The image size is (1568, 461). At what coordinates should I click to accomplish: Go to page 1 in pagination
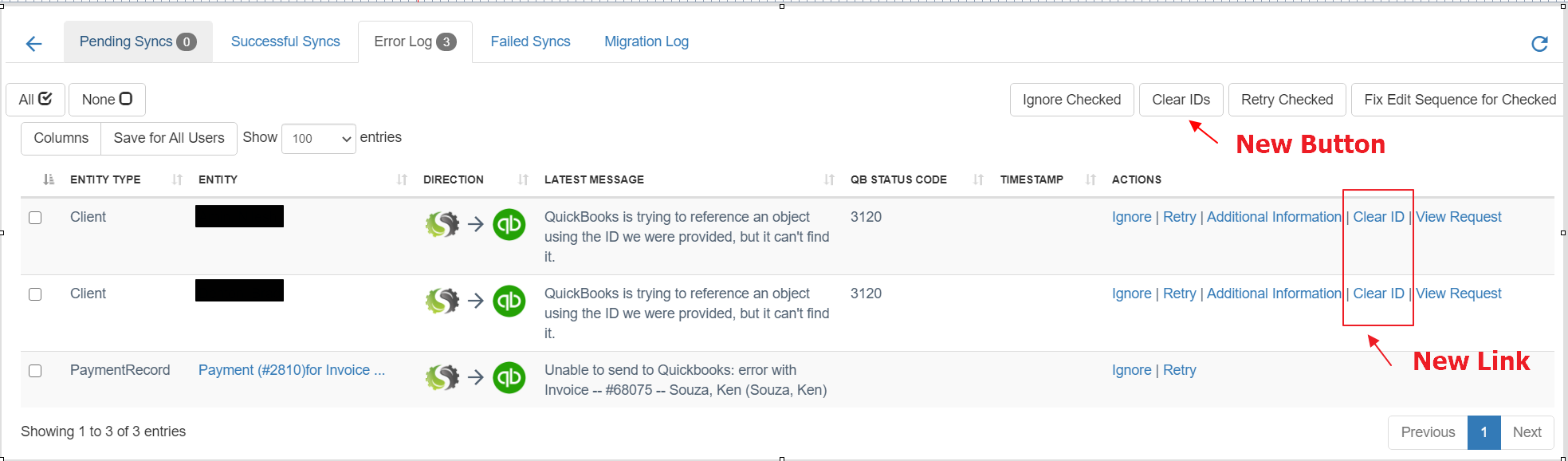pyautogui.click(x=1484, y=432)
